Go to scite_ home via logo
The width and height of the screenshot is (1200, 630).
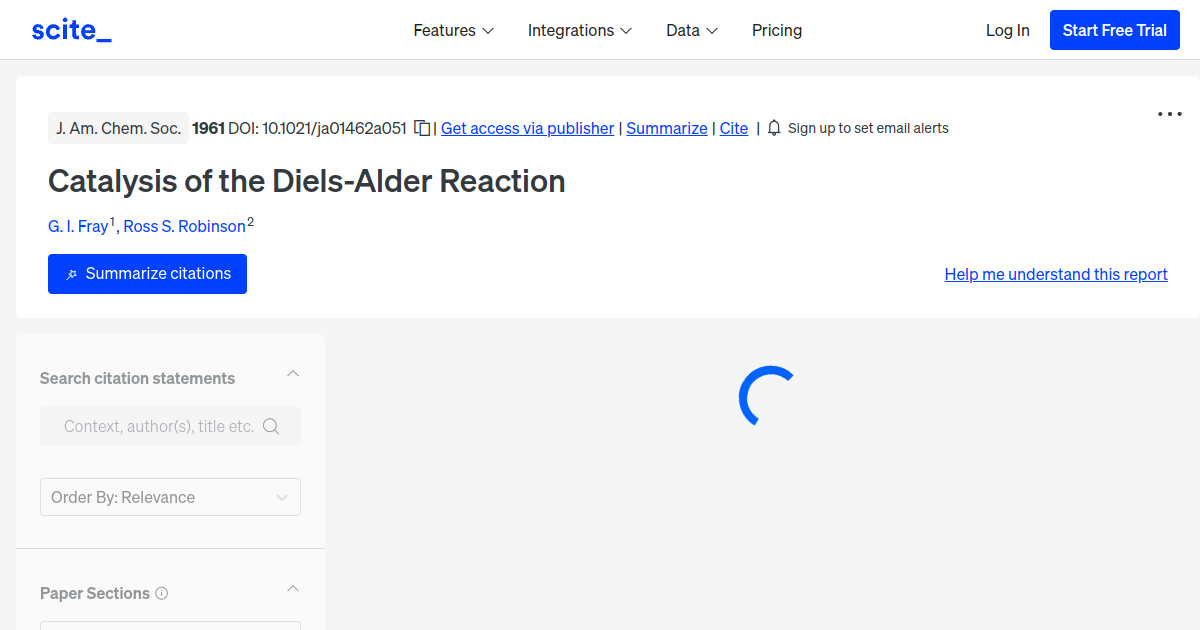[72, 30]
